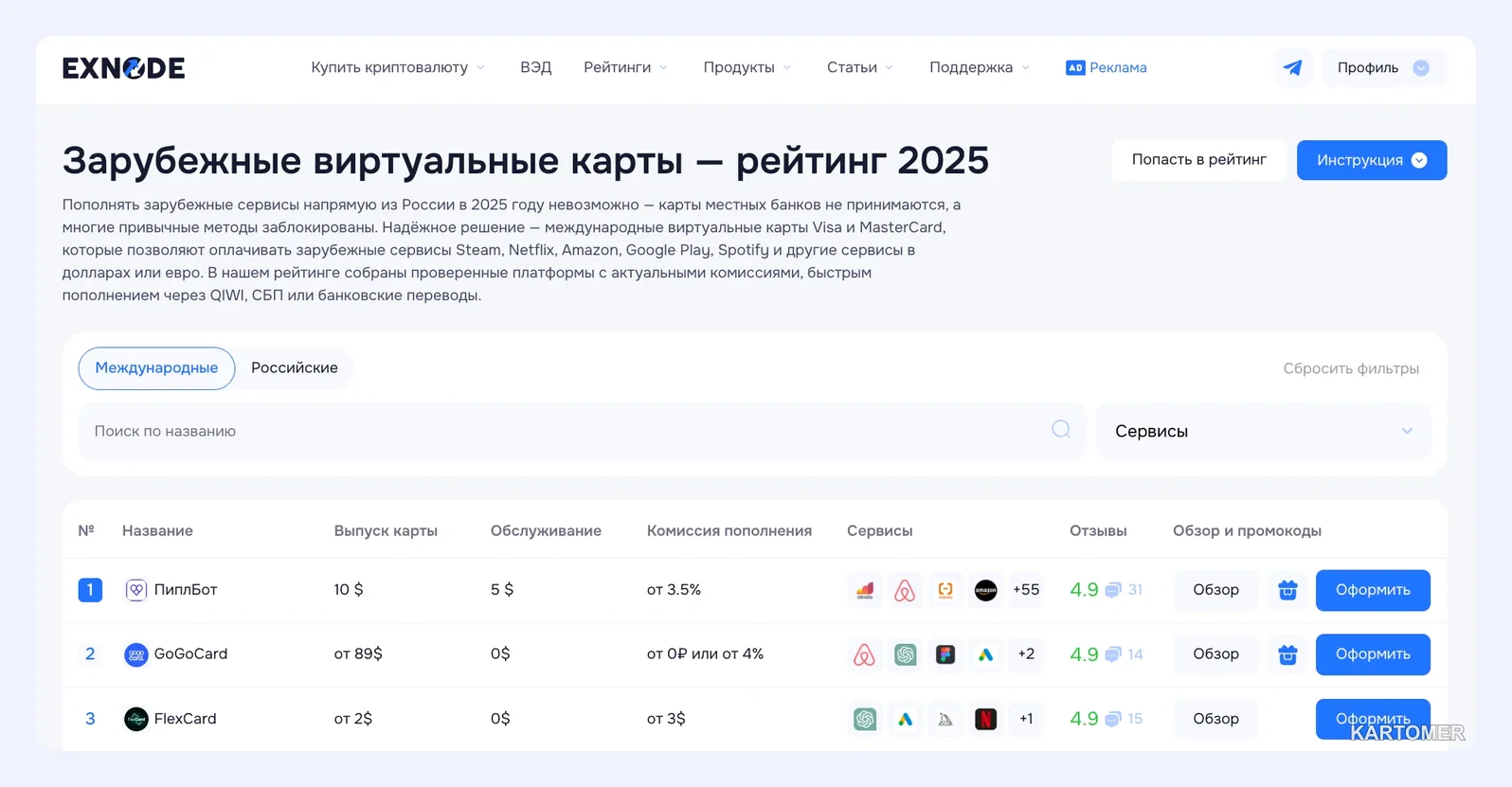
Task: Click ChatGPT icon in GoGoCard row
Action: click(905, 654)
